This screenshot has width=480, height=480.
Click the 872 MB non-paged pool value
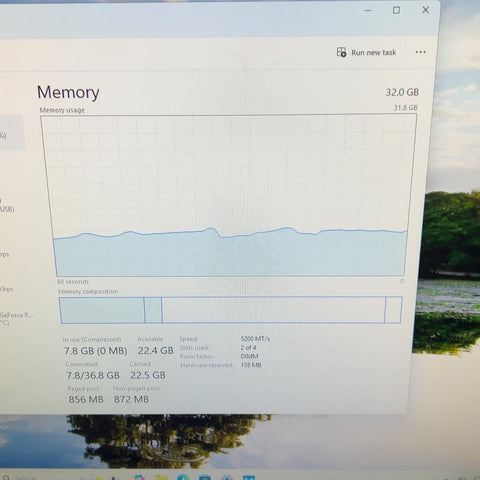[131, 399]
